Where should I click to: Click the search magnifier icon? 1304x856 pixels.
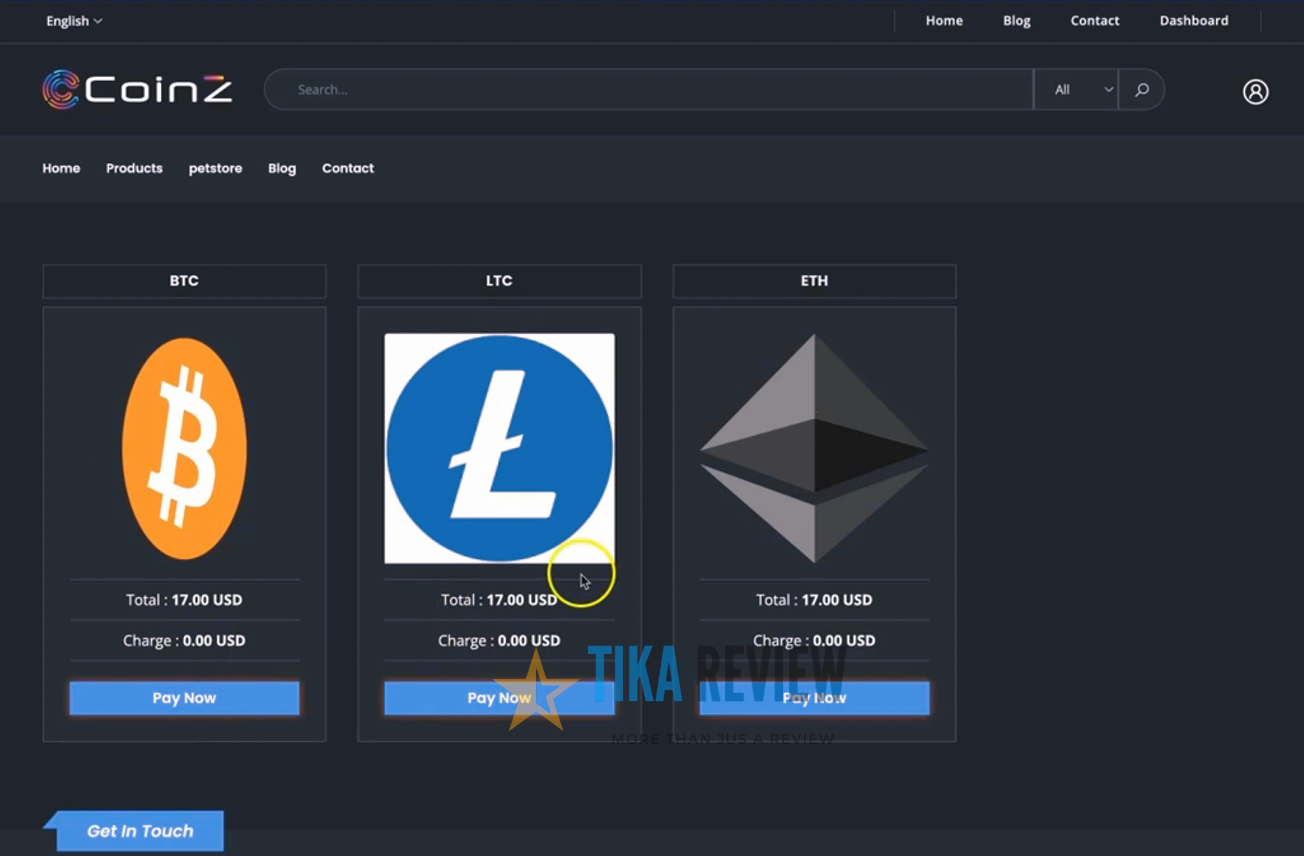1141,89
